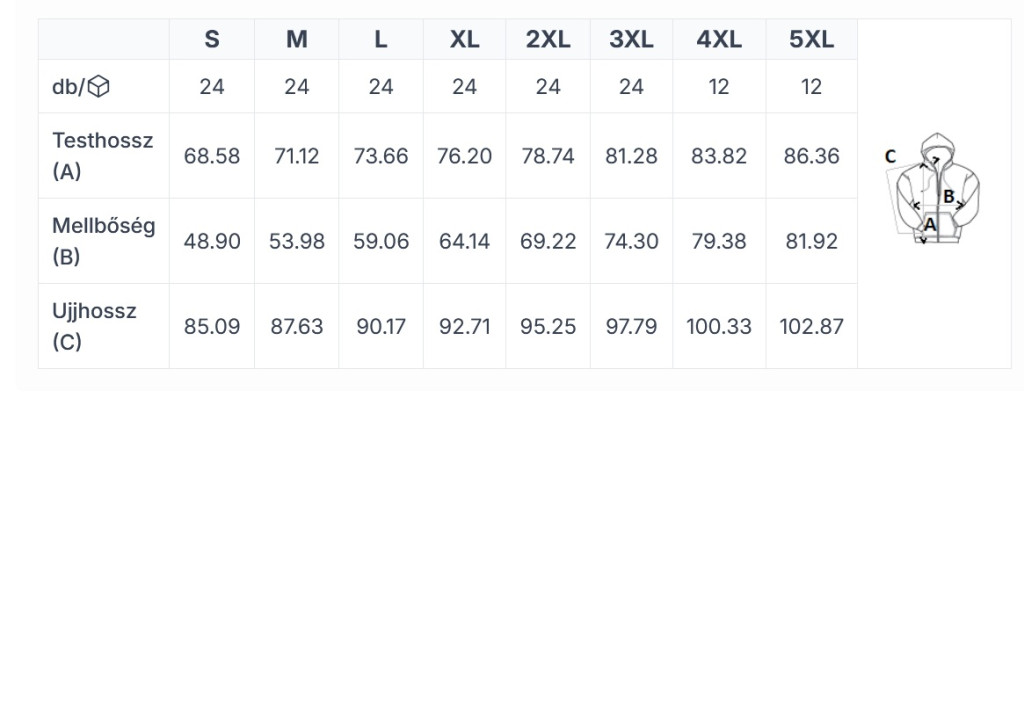Select the 68.58 body length cell
Screen dimensions: 1024x717
tap(212, 156)
